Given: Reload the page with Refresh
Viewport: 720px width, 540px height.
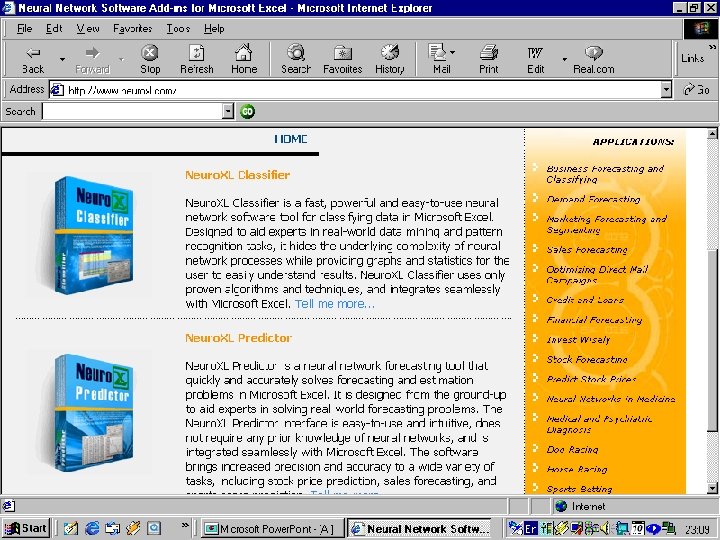Looking at the screenshot, I should pos(197,60).
